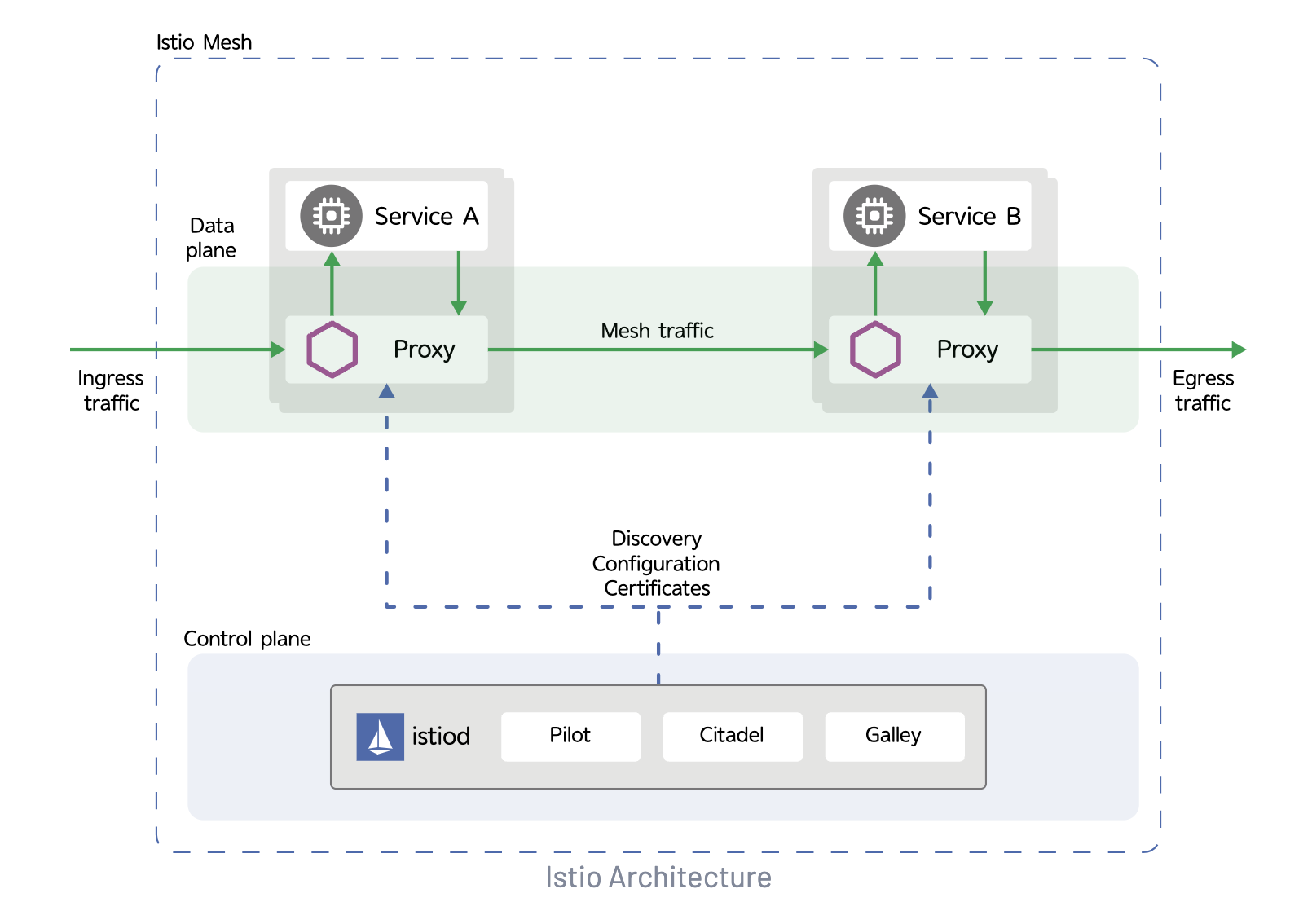Click the Service A chip icon
The image size is (1312, 924).
tap(331, 216)
